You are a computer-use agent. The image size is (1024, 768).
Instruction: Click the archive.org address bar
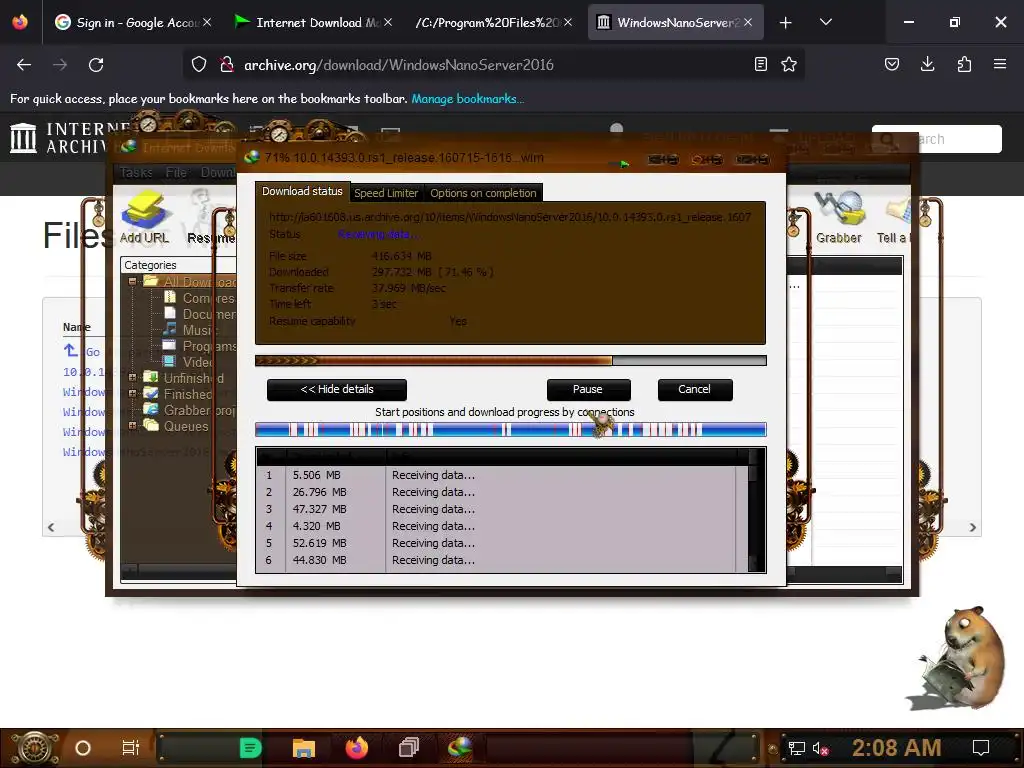(494, 65)
